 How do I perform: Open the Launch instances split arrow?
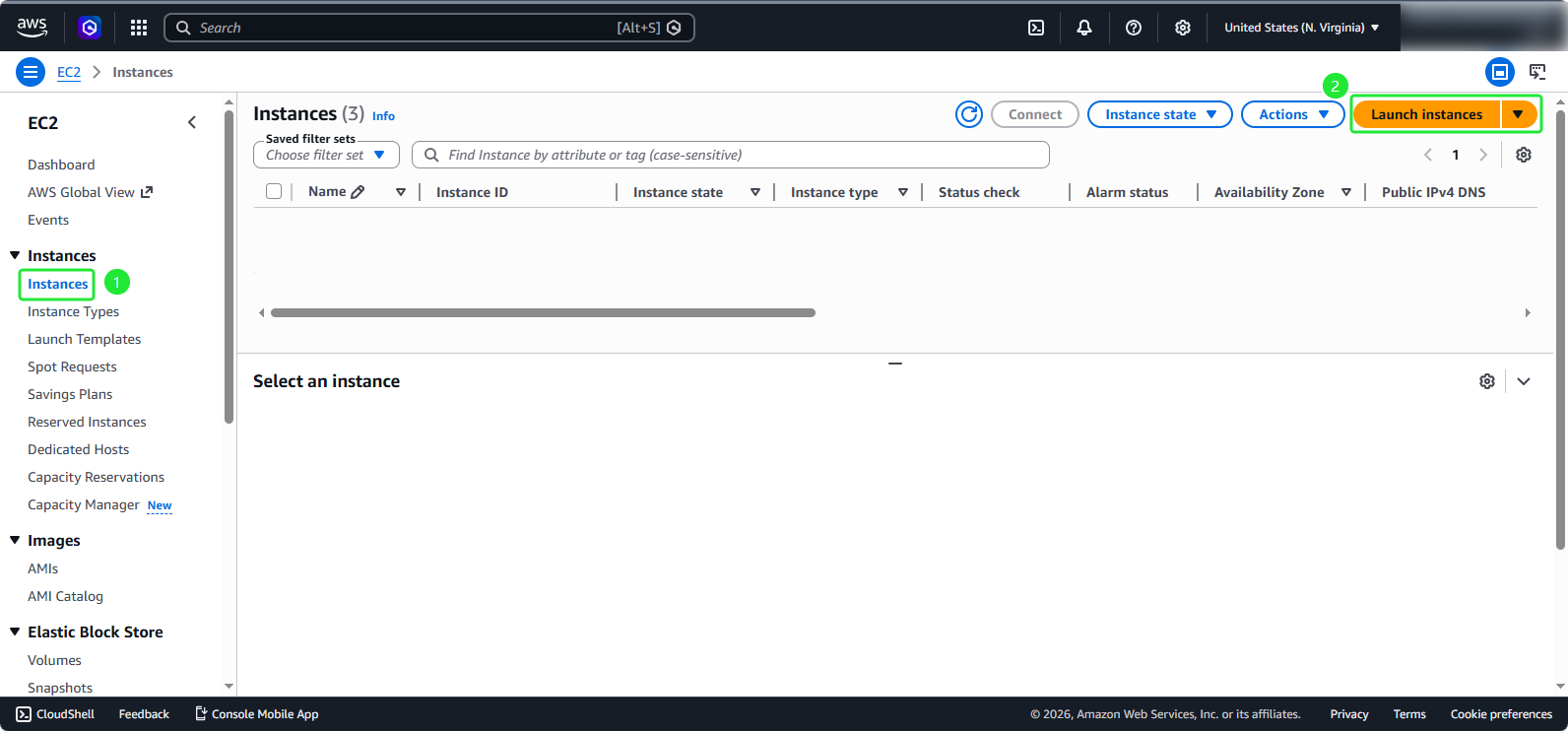coord(1519,114)
